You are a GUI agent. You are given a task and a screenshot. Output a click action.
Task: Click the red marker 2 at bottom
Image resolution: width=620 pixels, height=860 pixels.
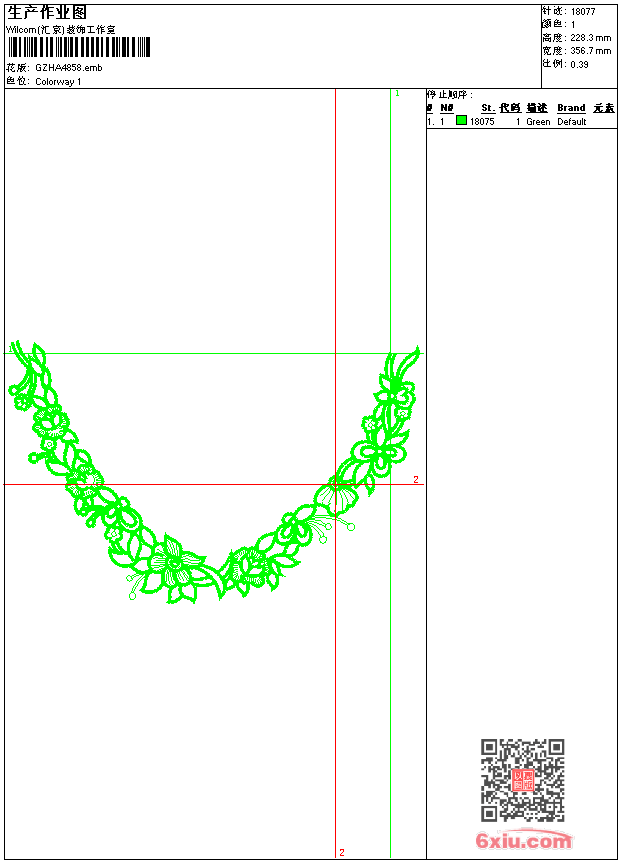pos(342,852)
